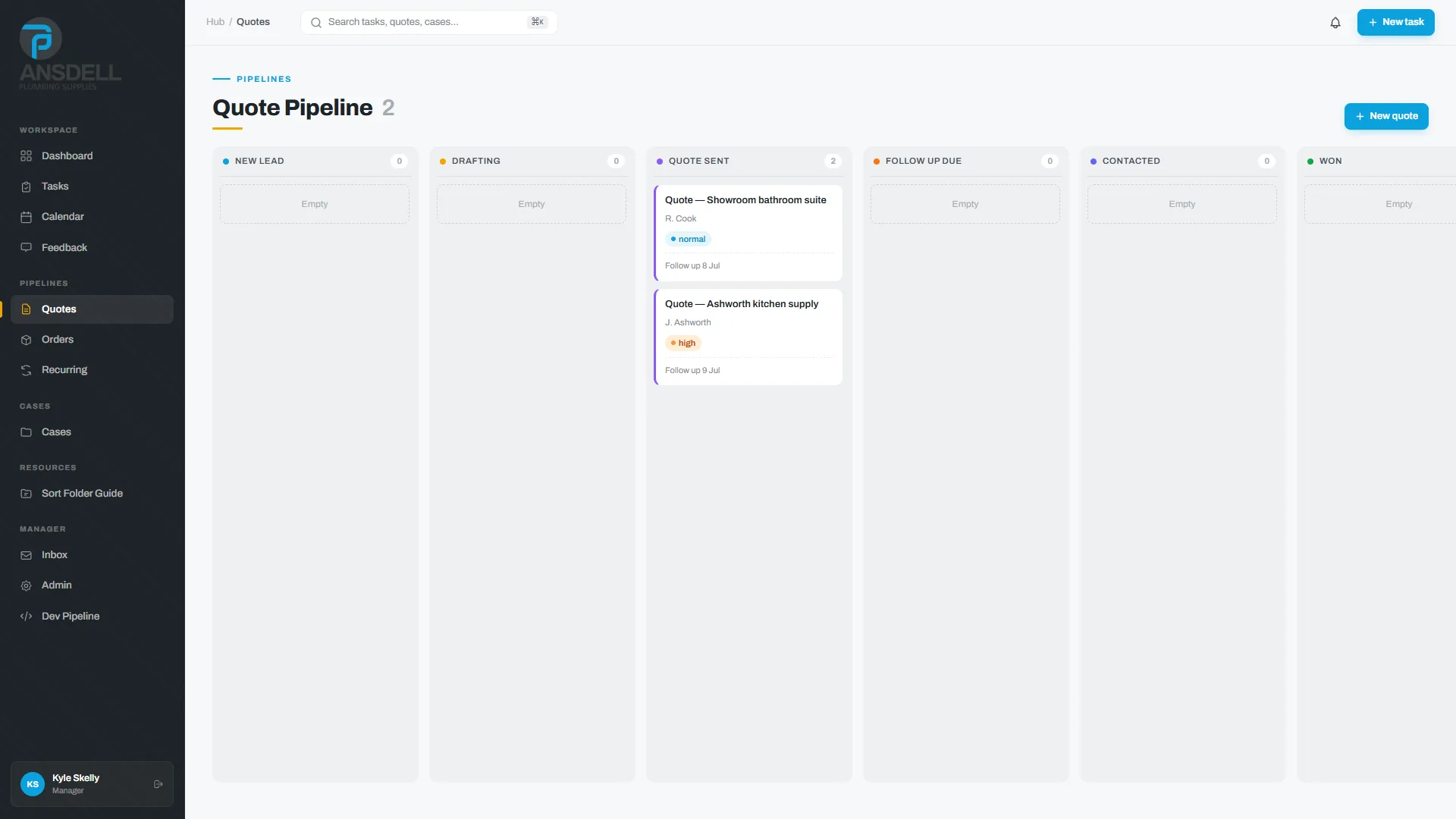Image resolution: width=1456 pixels, height=819 pixels.
Task: Click the normal priority tag
Action: [x=688, y=239]
